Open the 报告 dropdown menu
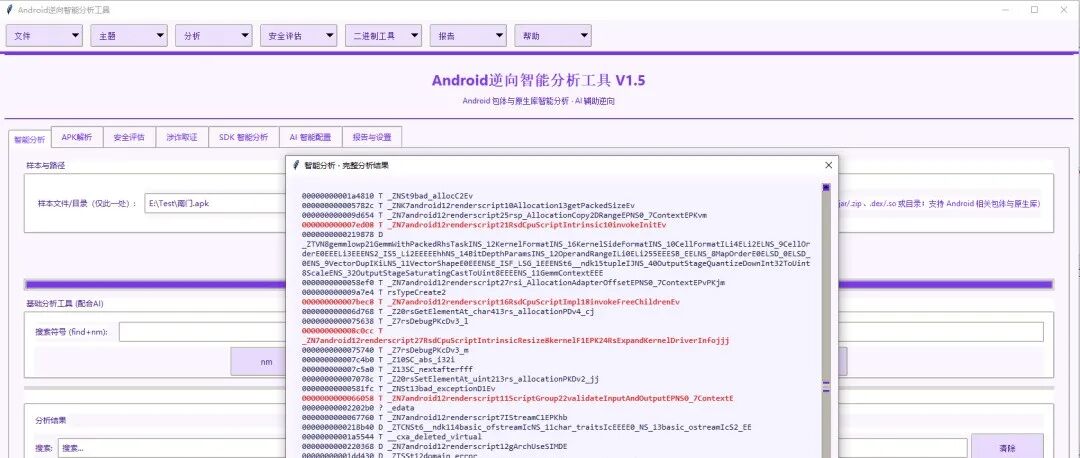Viewport: 1080px width, 458px height. [x=468, y=36]
